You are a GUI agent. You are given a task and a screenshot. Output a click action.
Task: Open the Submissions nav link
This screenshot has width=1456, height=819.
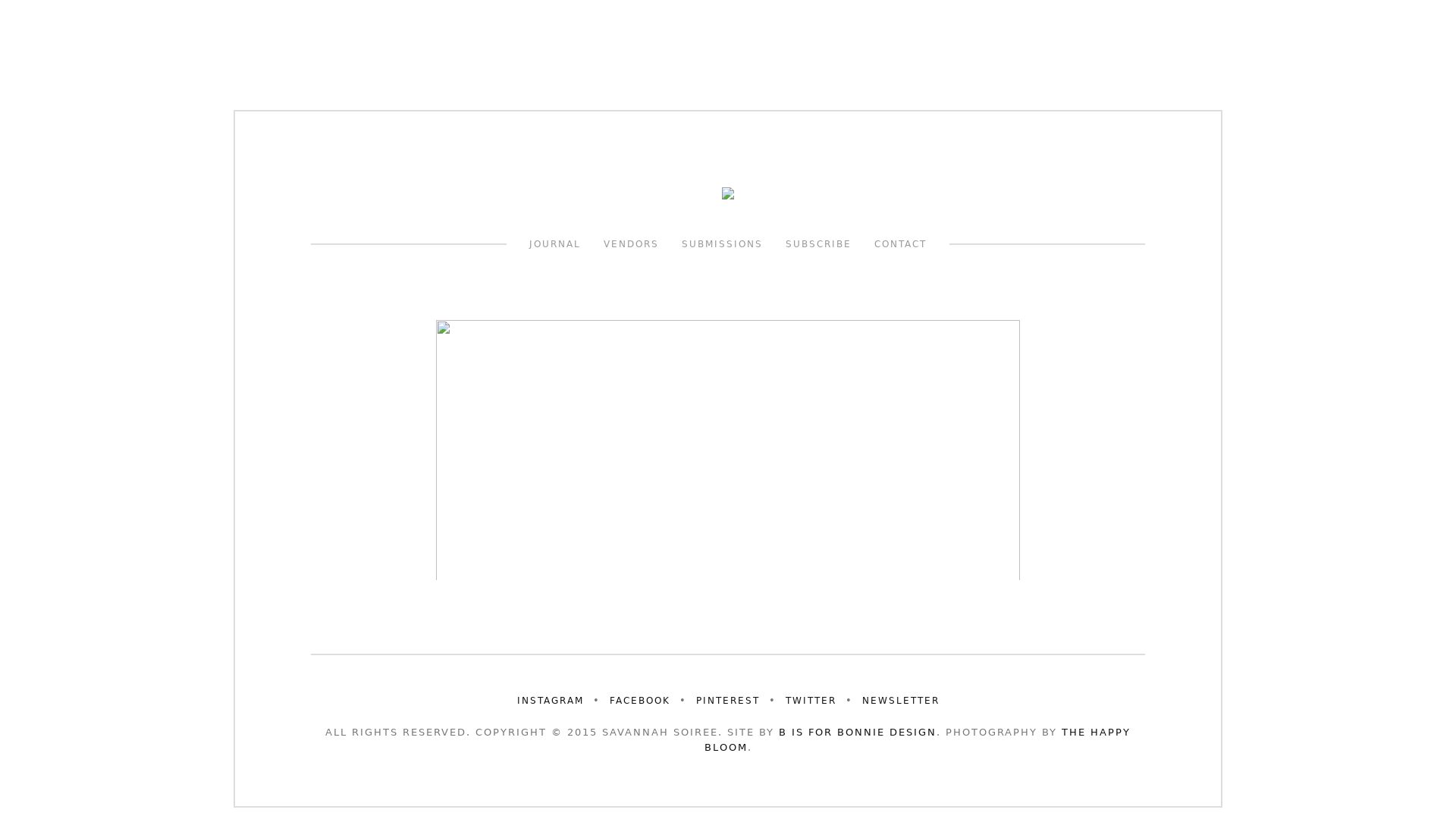(721, 244)
